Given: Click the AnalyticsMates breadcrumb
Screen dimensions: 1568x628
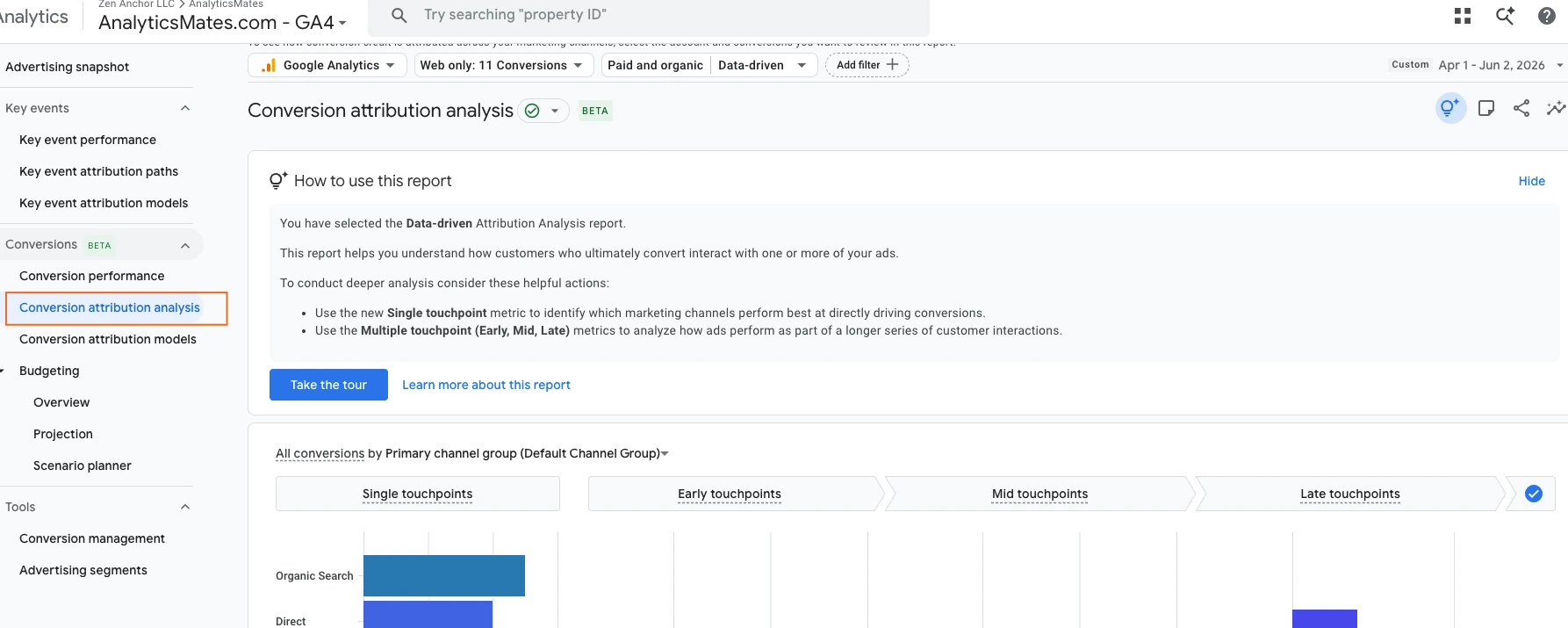Looking at the screenshot, I should click(x=226, y=4).
